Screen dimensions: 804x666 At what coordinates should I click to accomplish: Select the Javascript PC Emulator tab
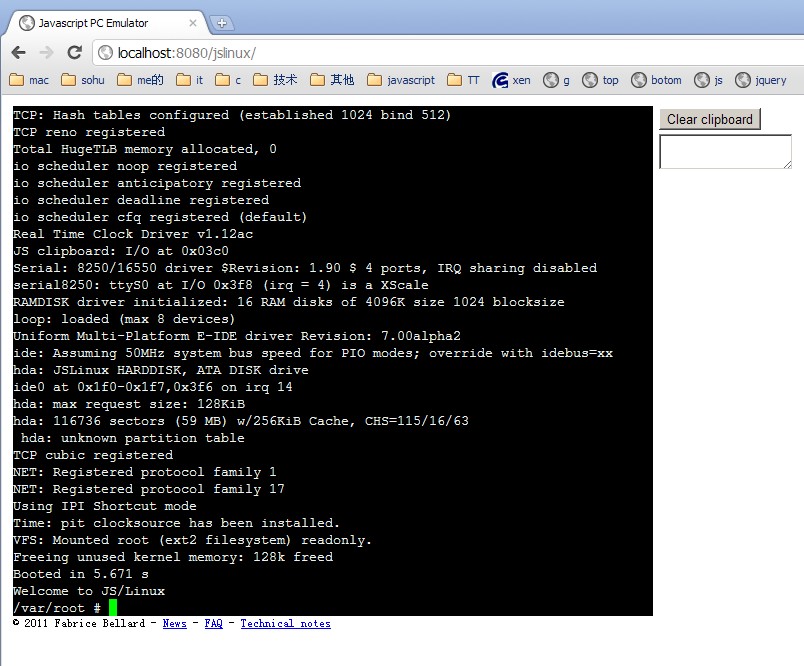(x=105, y=23)
